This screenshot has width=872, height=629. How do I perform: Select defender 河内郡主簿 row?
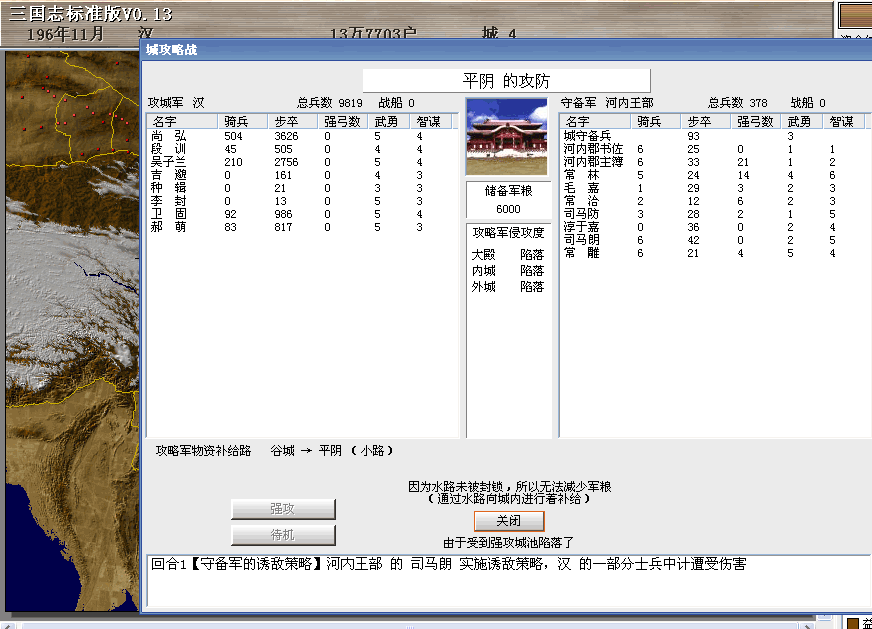tap(593, 162)
